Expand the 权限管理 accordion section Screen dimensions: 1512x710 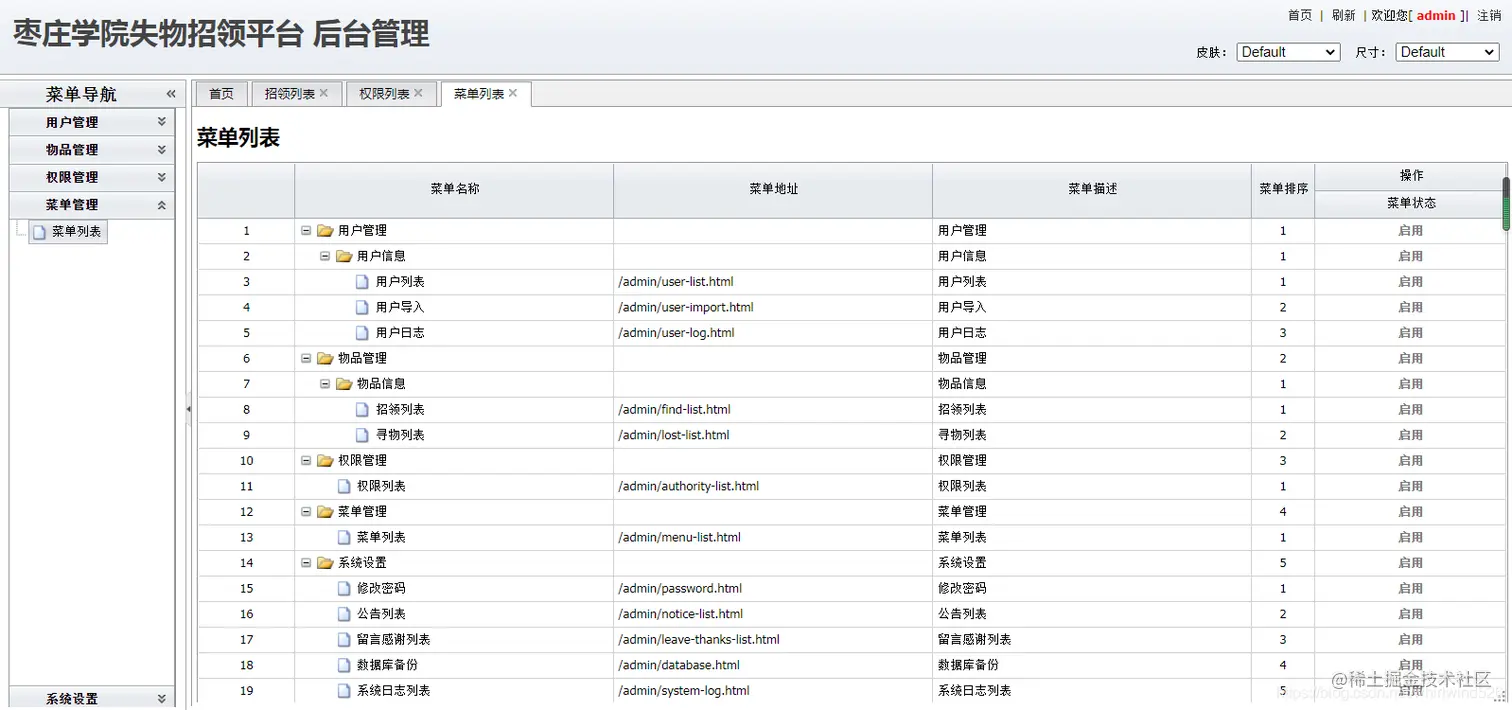pos(161,177)
